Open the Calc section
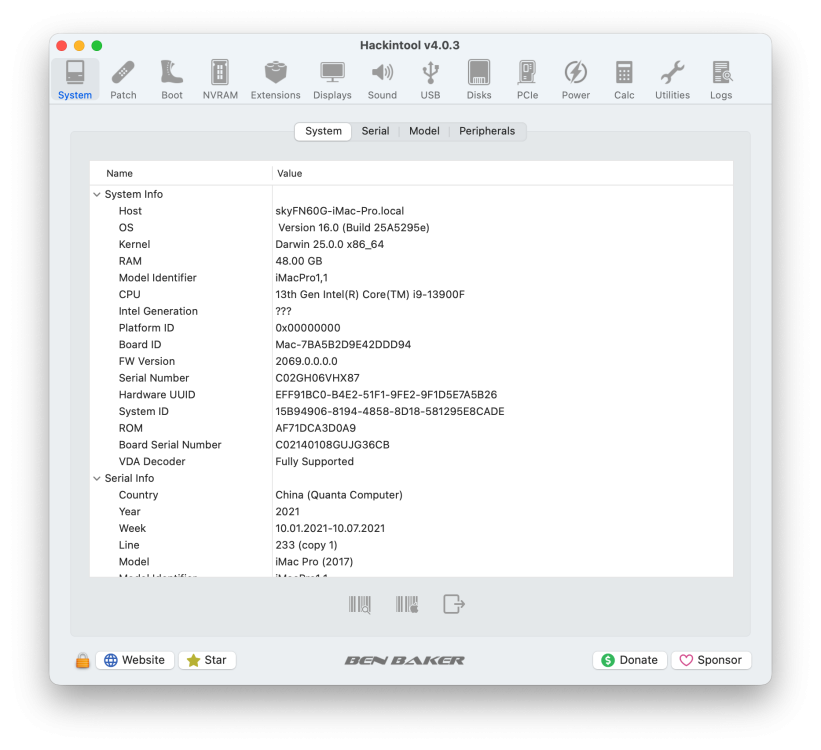The height and width of the screenshot is (750, 821). [624, 80]
